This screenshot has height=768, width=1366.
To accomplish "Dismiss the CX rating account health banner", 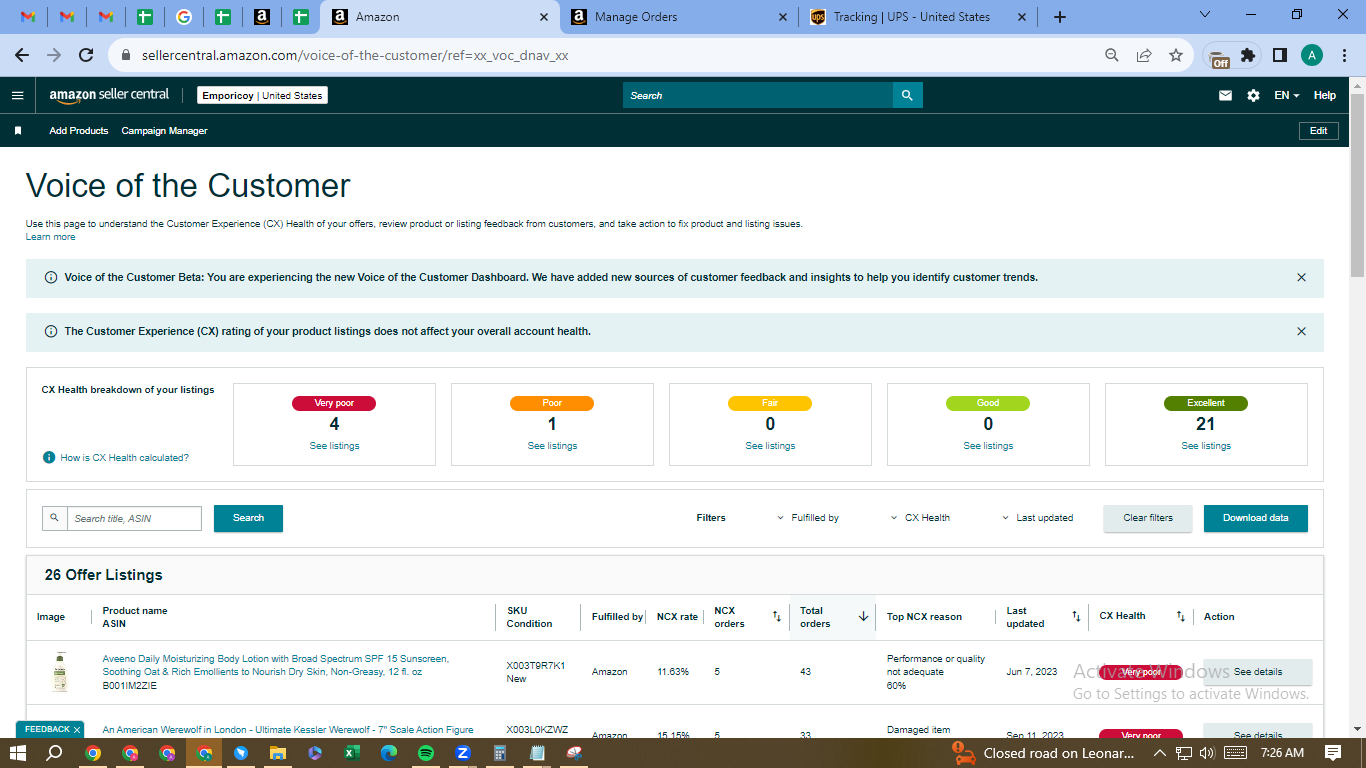I will [x=1301, y=331].
